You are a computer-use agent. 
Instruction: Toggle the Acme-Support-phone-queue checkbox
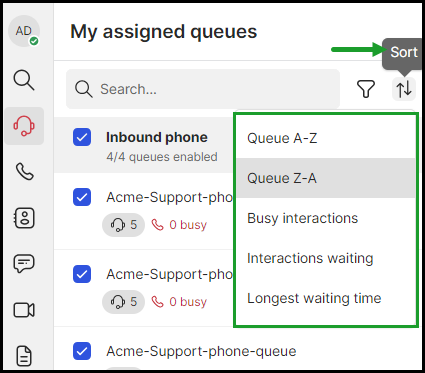[x=82, y=351]
